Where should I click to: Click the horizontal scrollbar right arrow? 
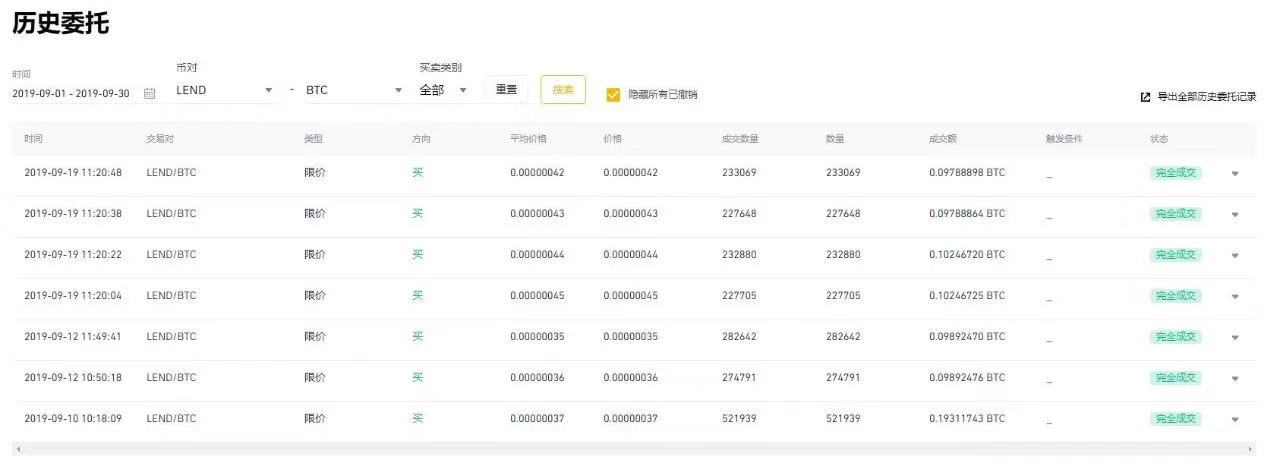click(1250, 449)
